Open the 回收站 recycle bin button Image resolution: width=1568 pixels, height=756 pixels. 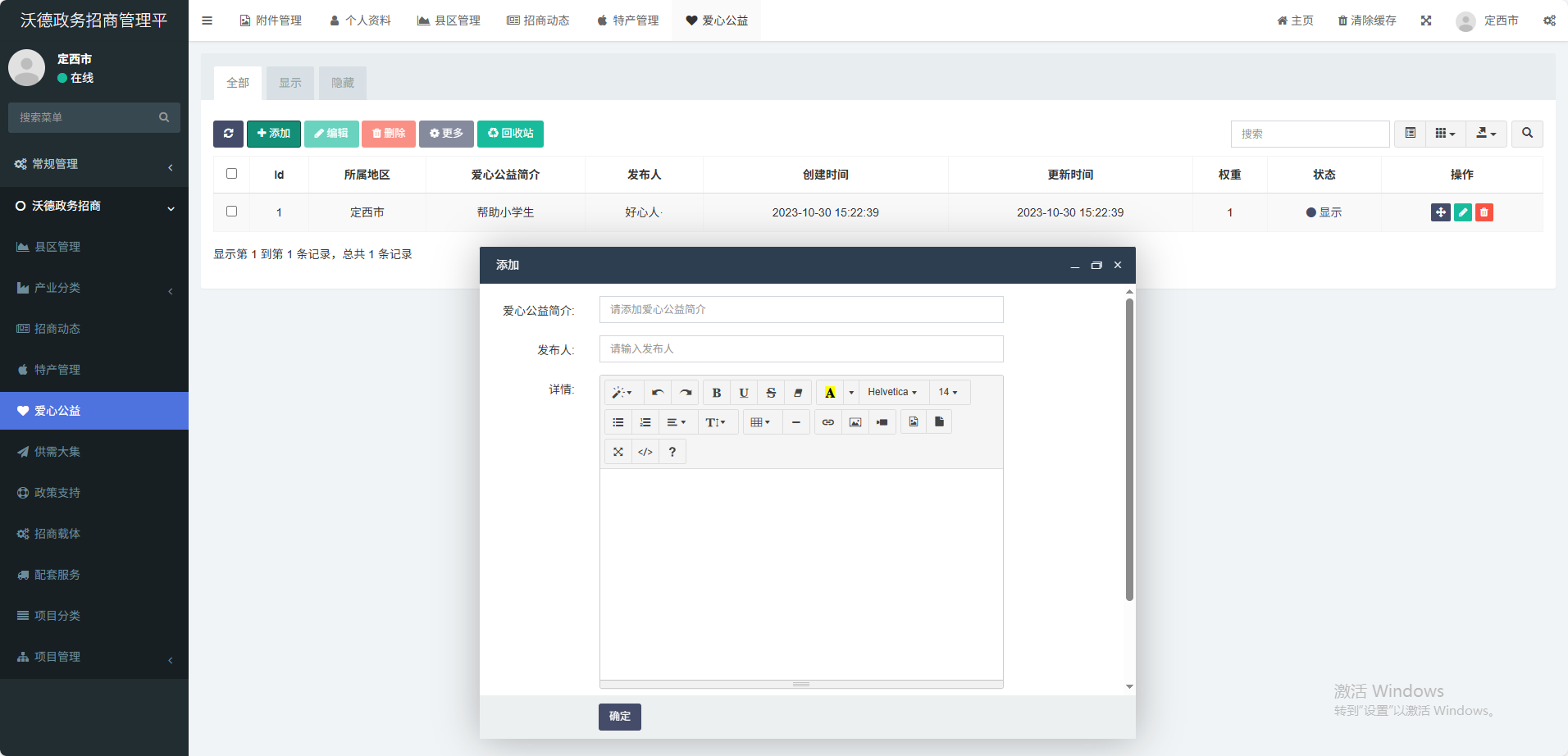[x=510, y=134]
